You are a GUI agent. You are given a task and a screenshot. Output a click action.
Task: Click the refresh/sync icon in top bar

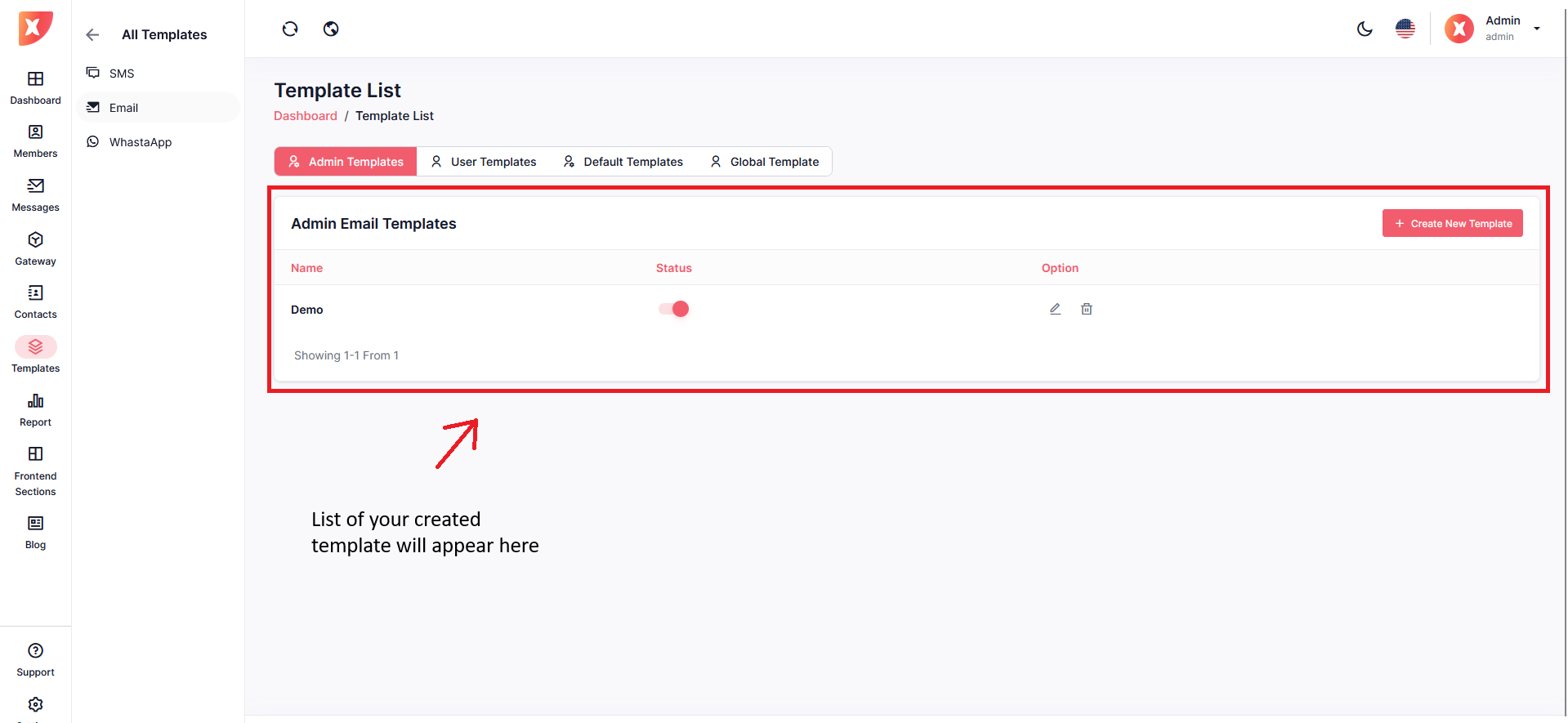tap(290, 29)
